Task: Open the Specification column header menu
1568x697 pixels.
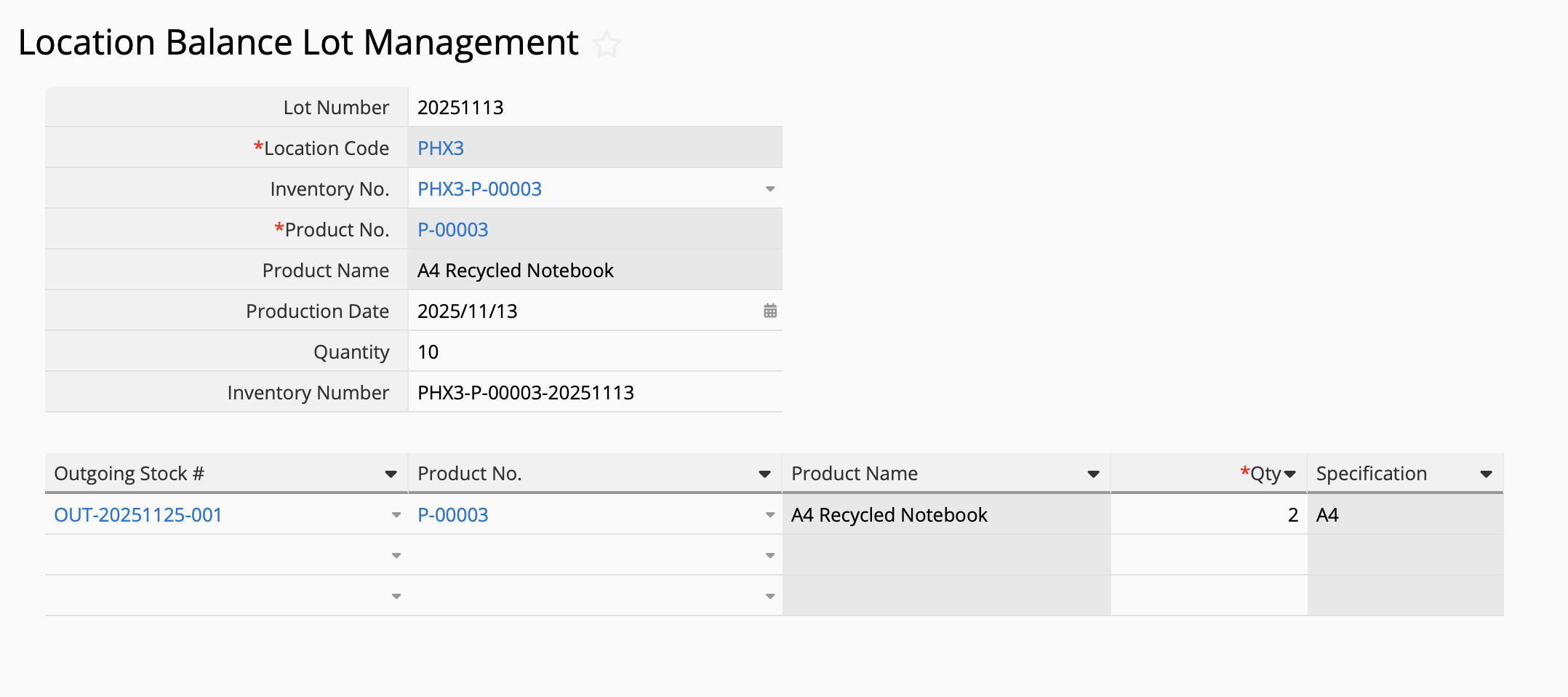Action: [x=1486, y=474]
